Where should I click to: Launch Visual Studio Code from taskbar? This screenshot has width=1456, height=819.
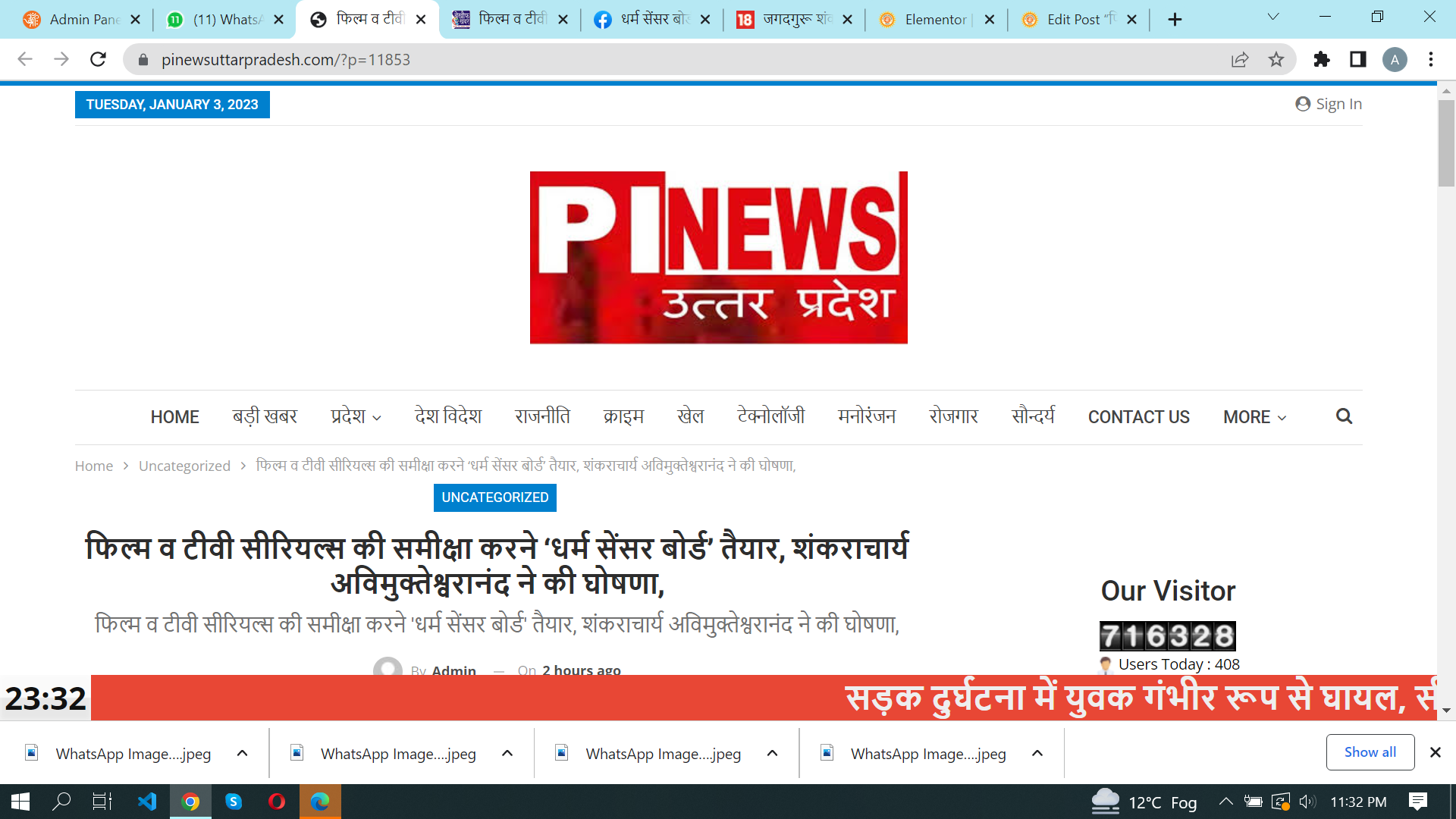(147, 802)
